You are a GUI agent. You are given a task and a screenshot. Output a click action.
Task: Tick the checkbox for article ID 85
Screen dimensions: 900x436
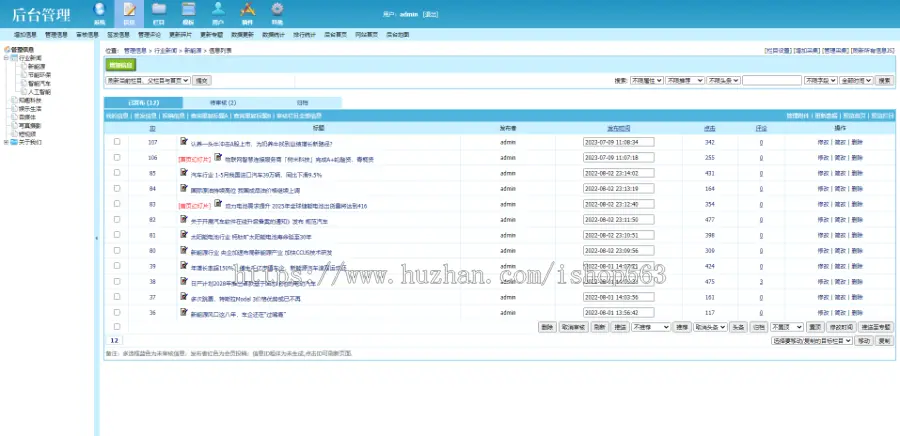click(117, 173)
